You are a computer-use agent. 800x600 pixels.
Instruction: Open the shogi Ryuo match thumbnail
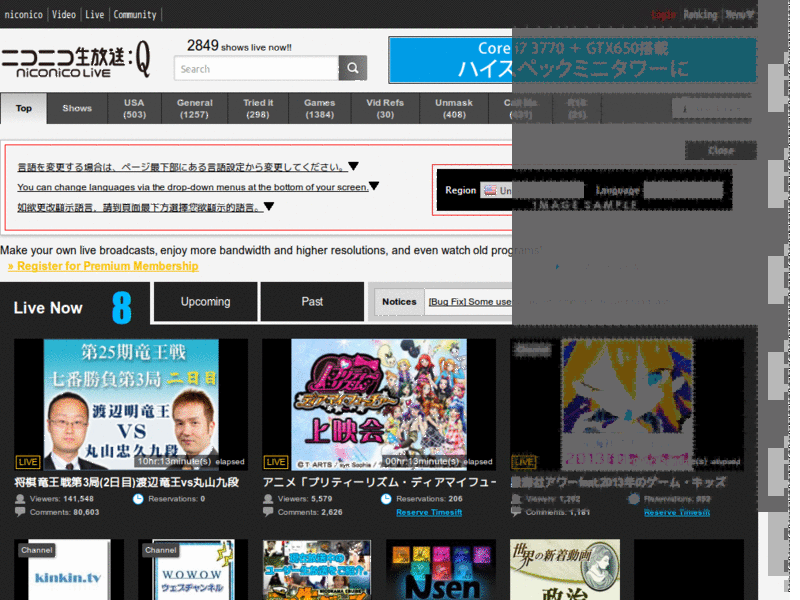pyautogui.click(x=131, y=405)
